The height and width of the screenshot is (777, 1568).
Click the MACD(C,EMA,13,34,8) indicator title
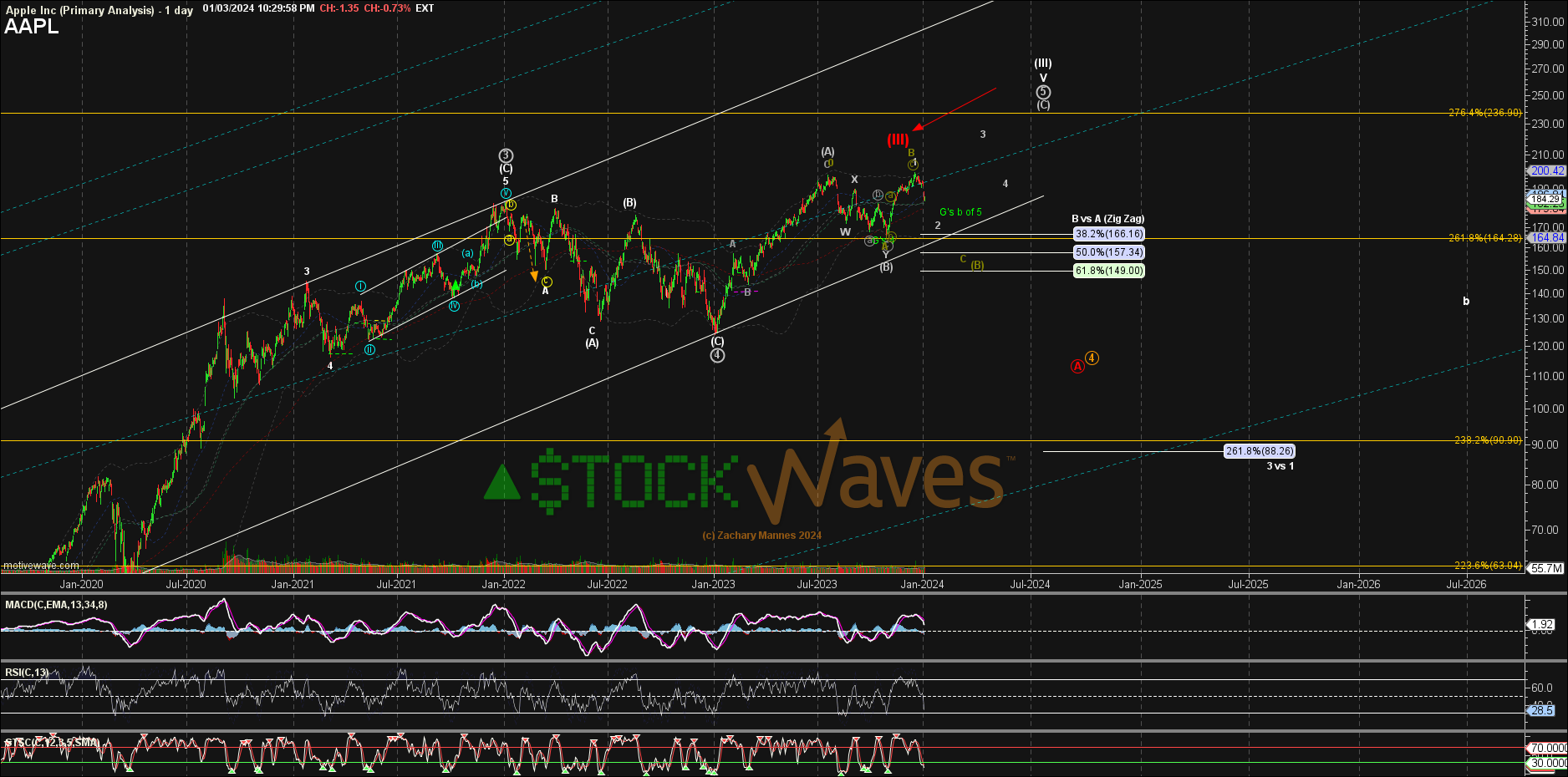point(56,605)
